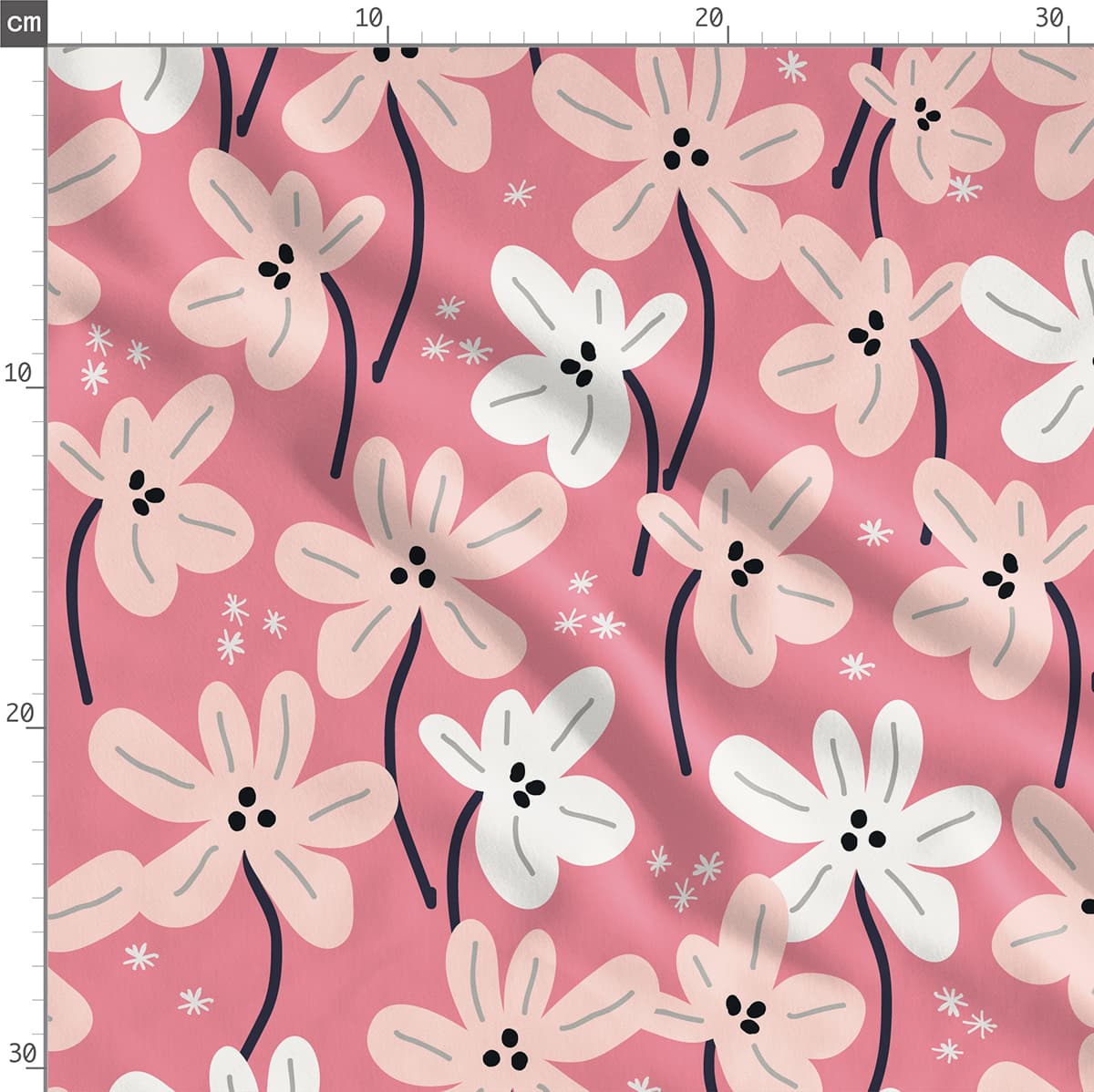Click the 20 mark on the left ruler

pos(19,713)
